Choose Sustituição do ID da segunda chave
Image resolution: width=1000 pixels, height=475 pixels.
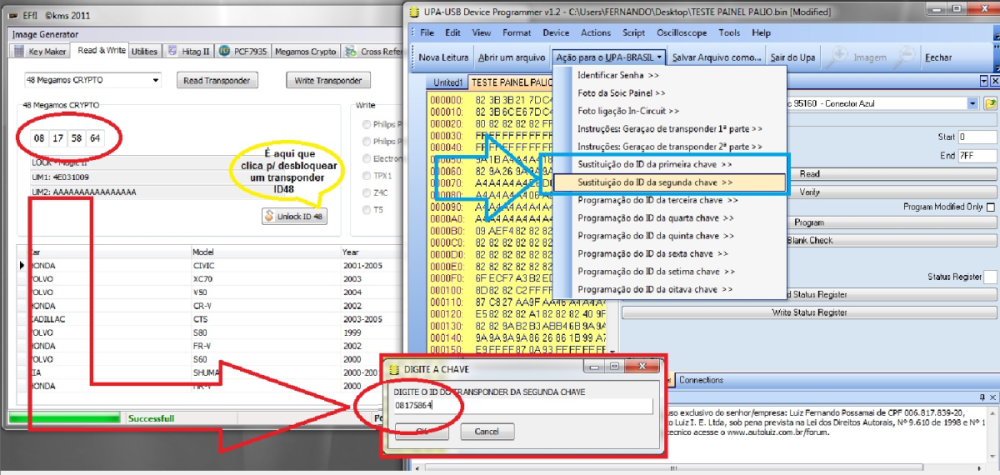click(x=669, y=182)
